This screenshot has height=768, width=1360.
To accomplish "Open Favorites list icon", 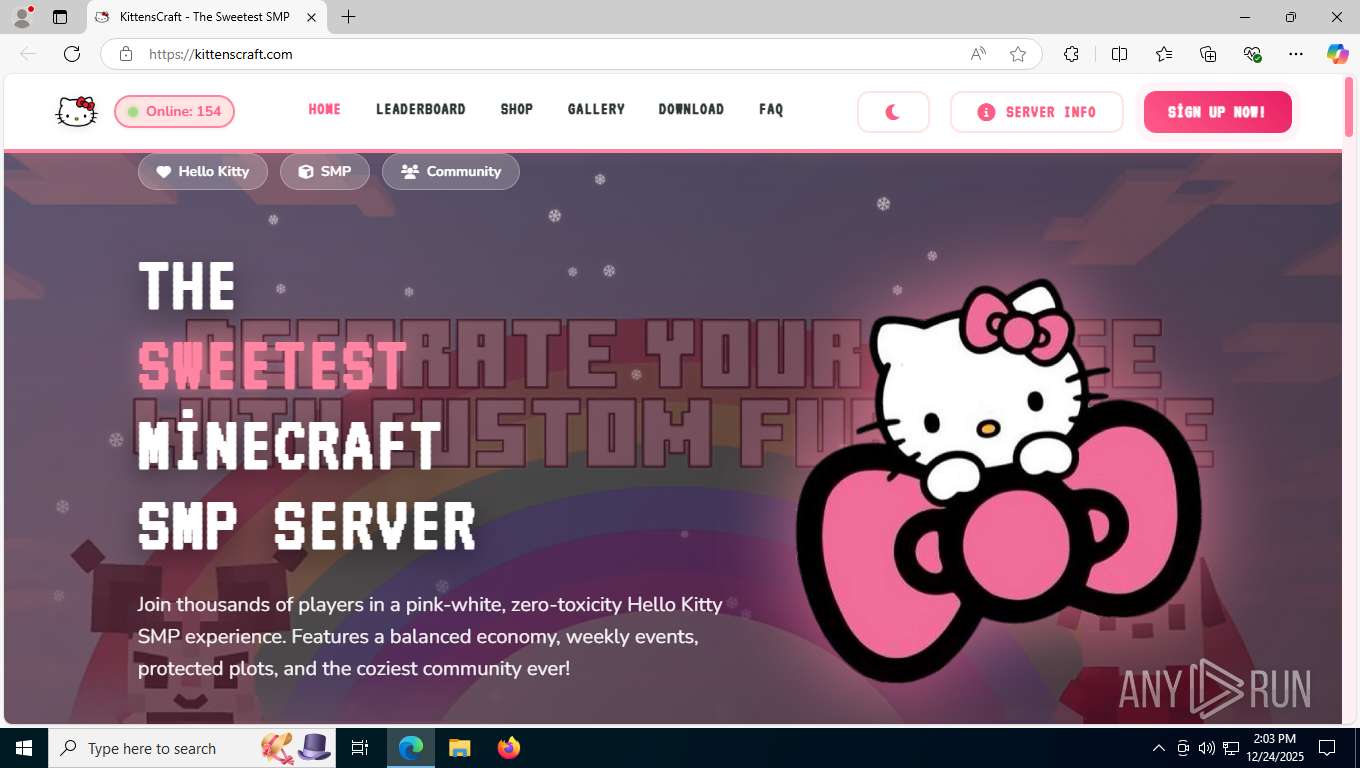I will click(x=1164, y=54).
